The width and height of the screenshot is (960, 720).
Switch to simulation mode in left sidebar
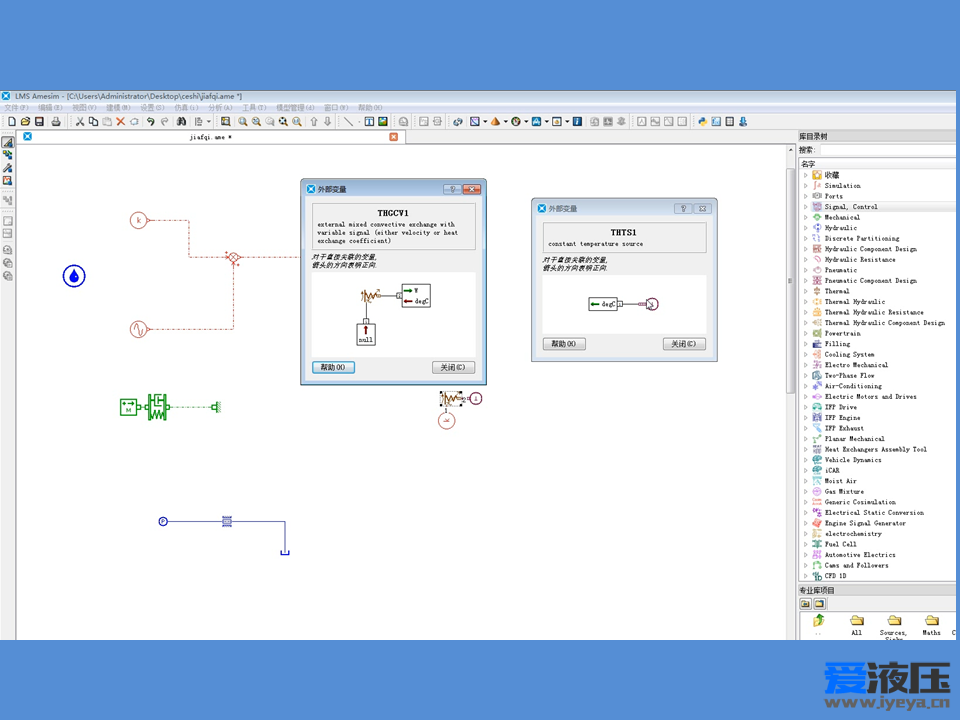[7, 181]
